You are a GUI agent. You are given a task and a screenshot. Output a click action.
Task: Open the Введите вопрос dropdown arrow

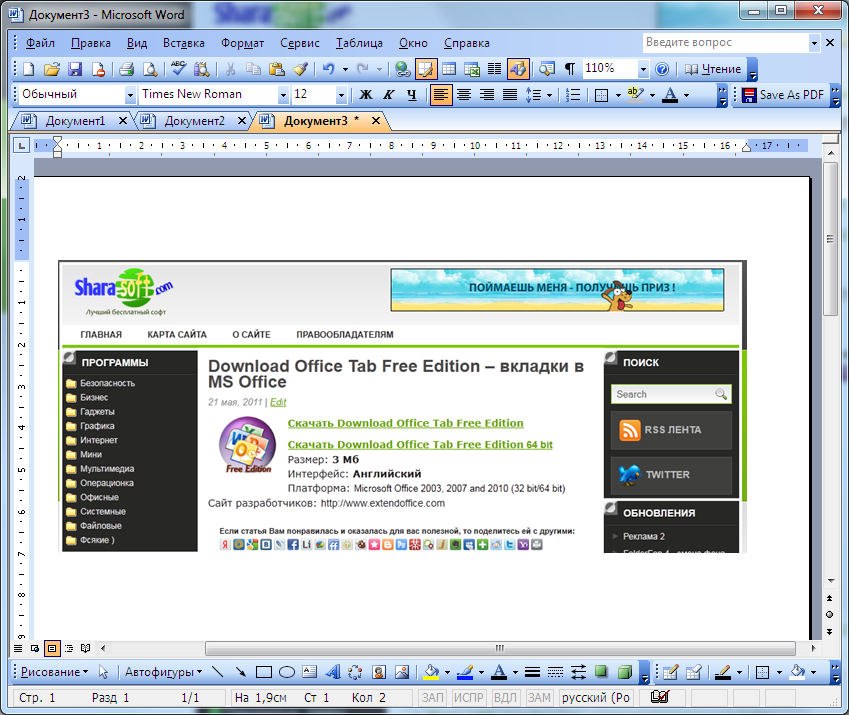tap(814, 43)
